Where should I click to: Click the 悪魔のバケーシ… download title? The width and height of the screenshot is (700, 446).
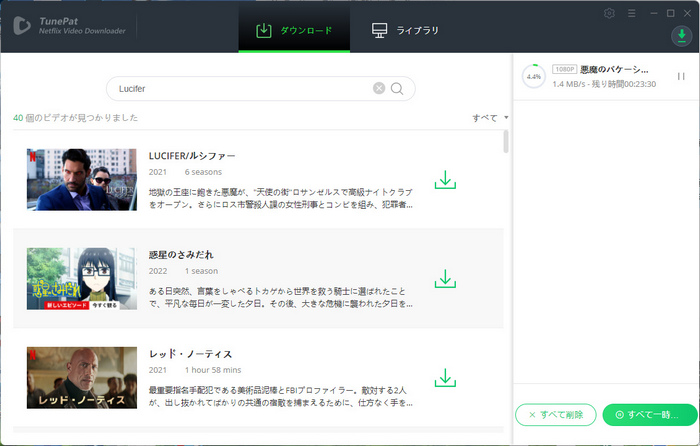[614, 69]
